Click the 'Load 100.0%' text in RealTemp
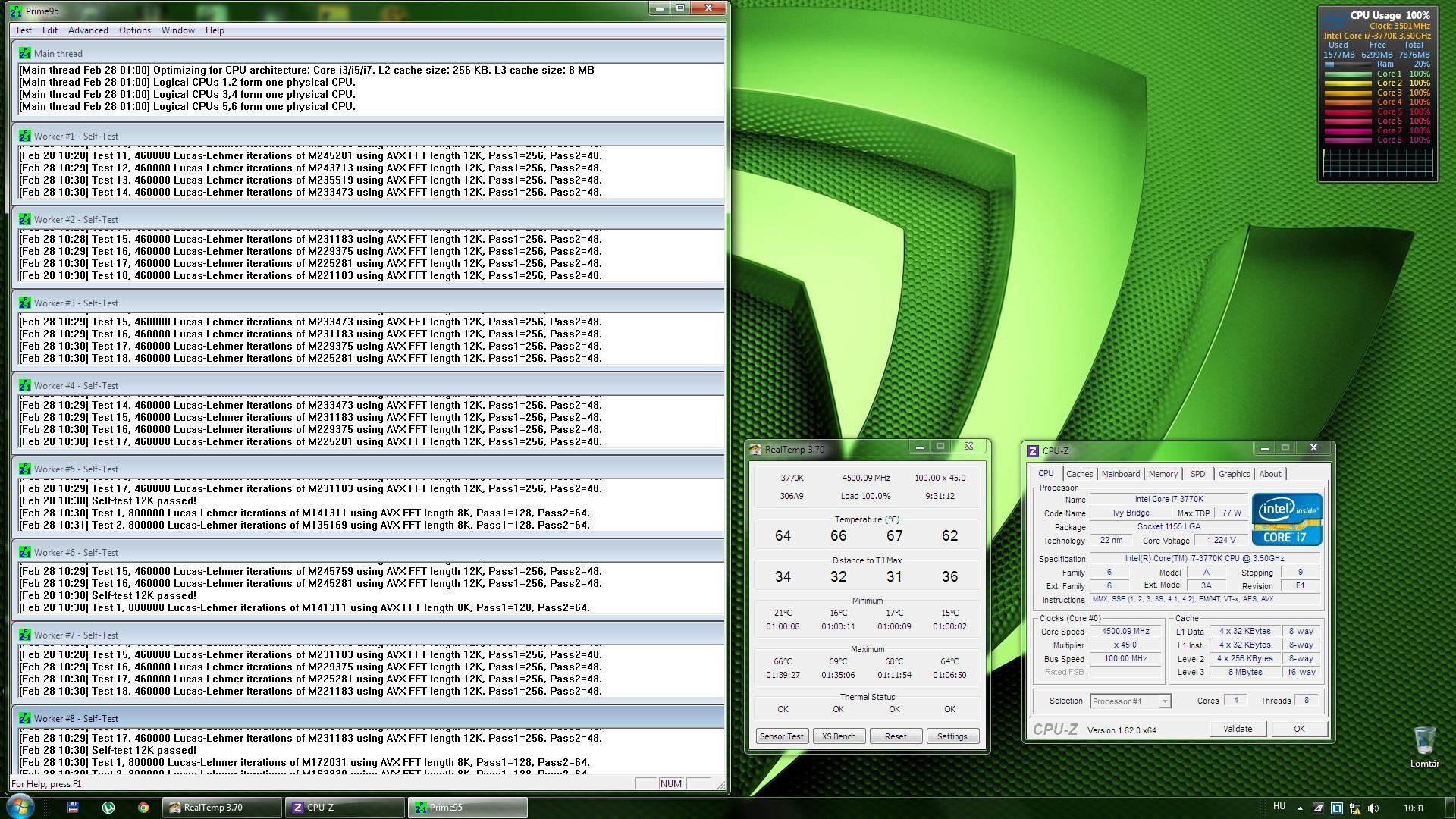 (x=865, y=496)
